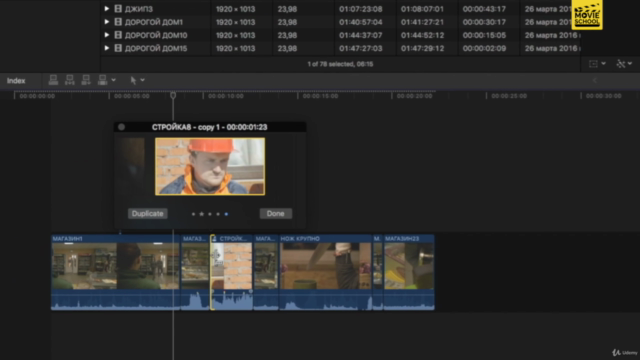Click the 00:00:43:17 duration cell
The height and width of the screenshot is (360, 640).
(484, 9)
